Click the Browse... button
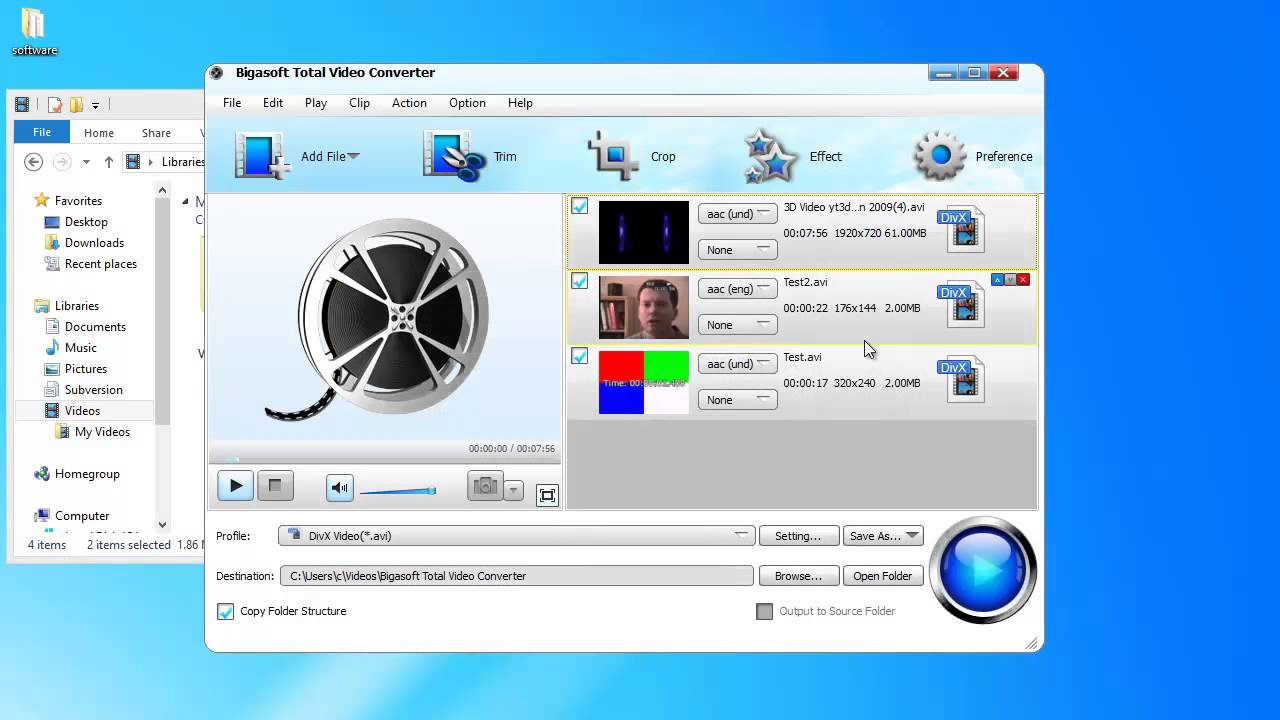 798,576
